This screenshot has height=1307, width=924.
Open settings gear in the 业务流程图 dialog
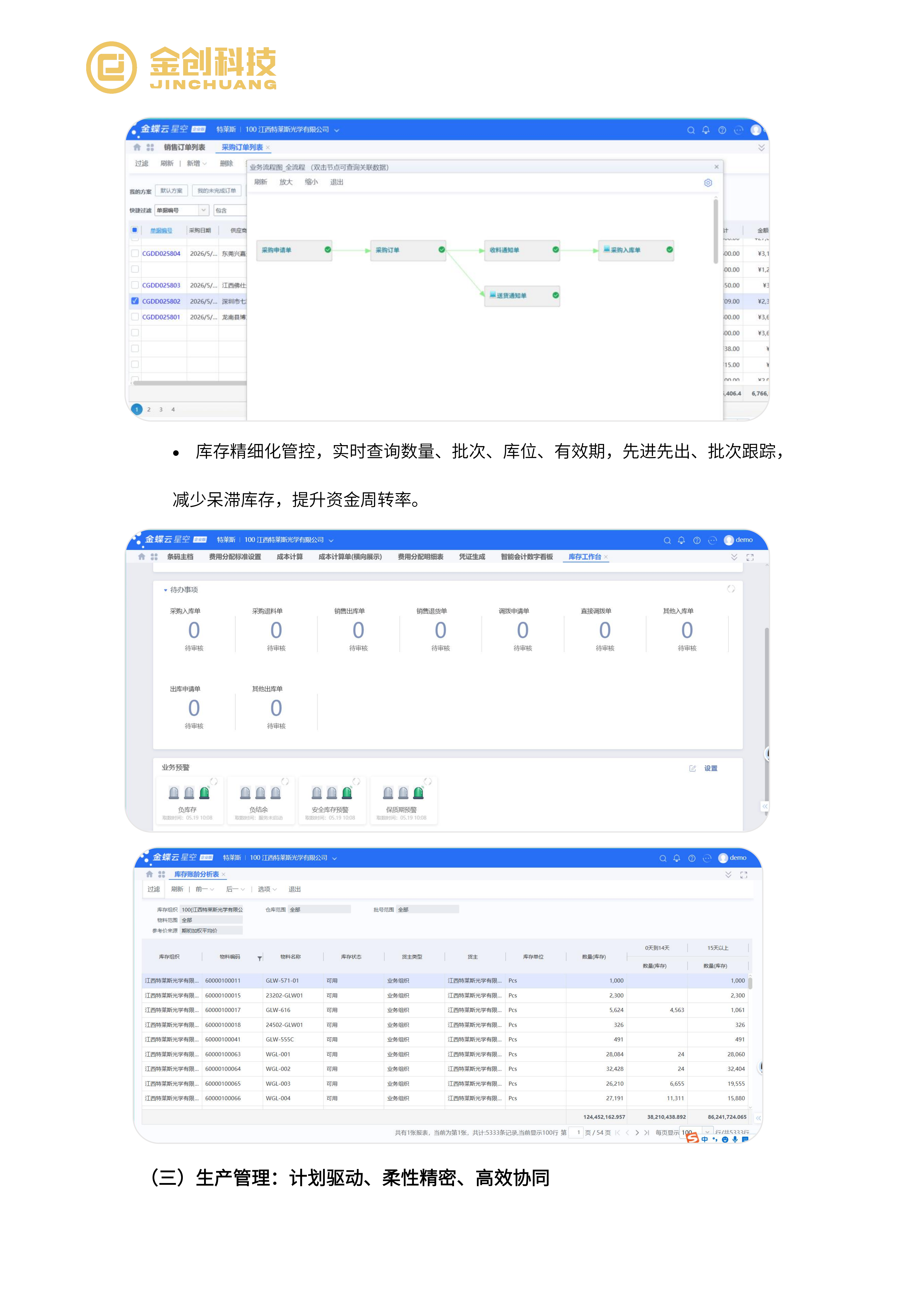coord(708,183)
